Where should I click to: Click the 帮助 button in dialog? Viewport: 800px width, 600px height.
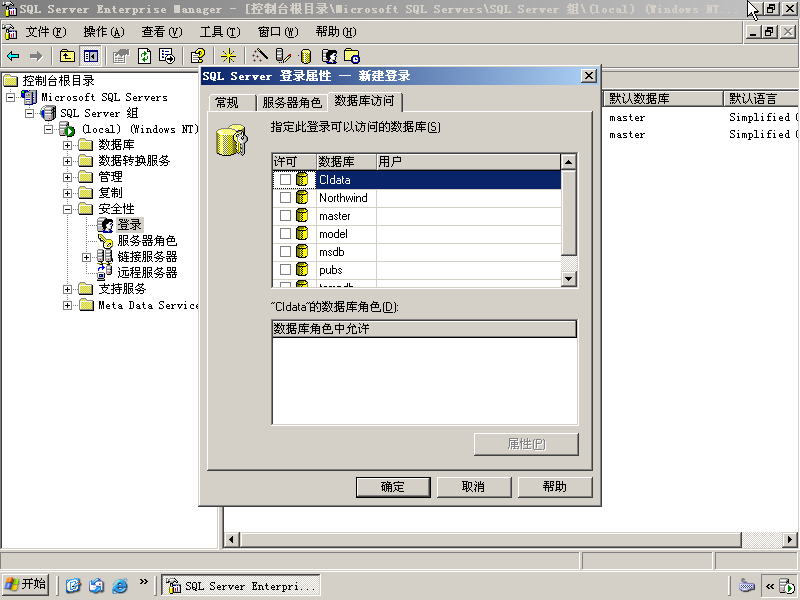click(555, 487)
